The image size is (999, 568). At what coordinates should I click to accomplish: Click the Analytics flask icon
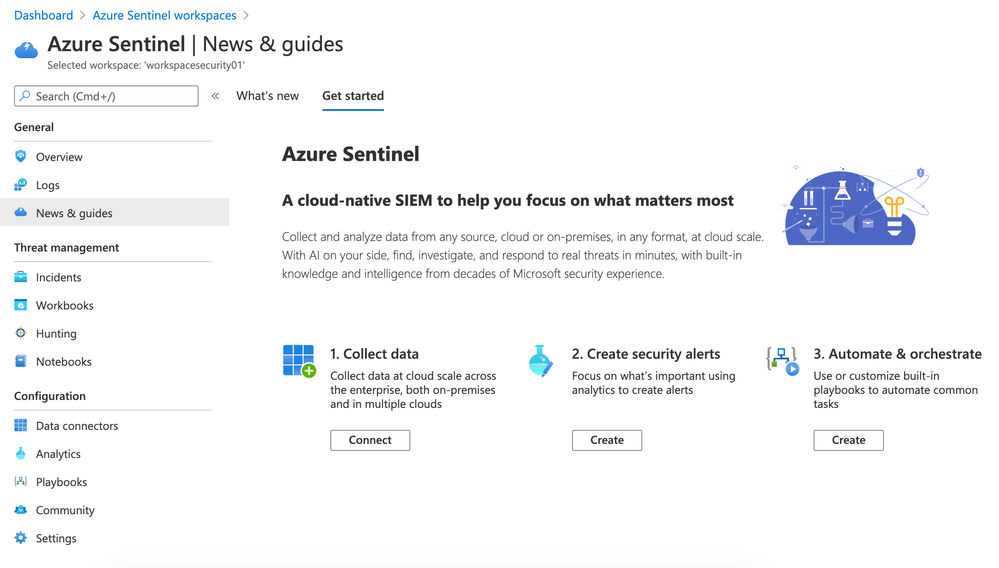point(20,453)
